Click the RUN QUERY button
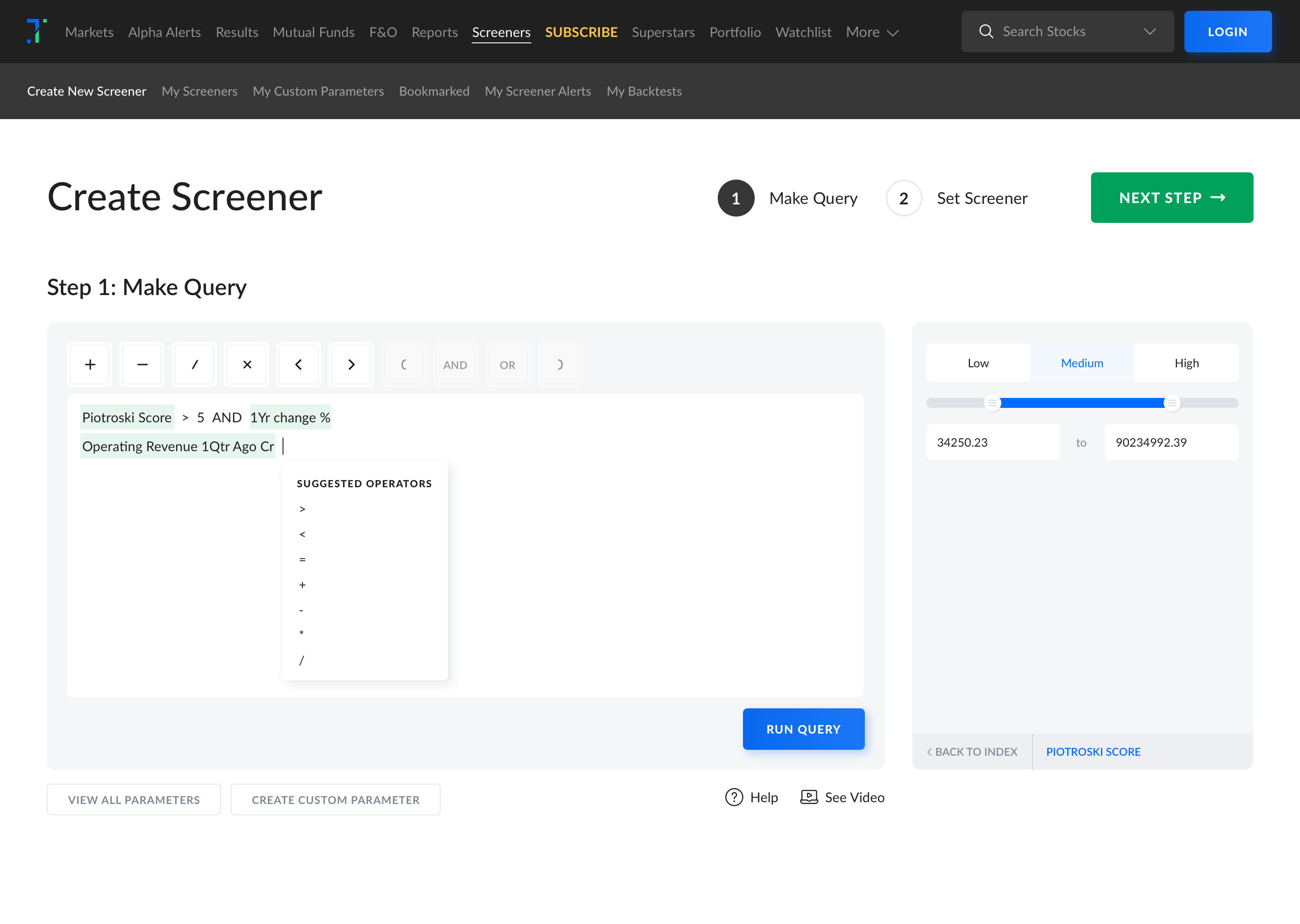 (x=804, y=729)
